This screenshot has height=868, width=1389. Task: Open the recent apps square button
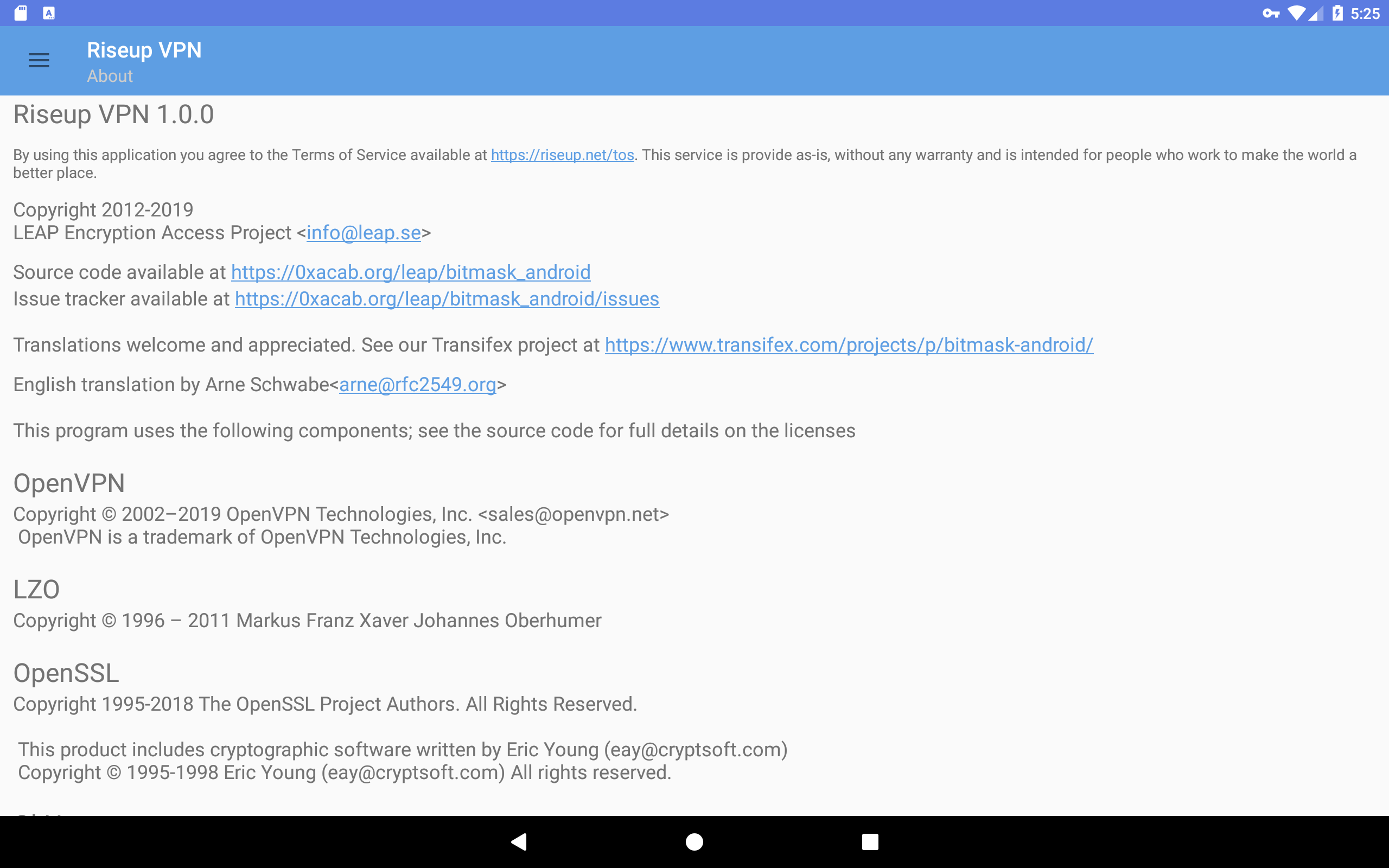click(870, 841)
